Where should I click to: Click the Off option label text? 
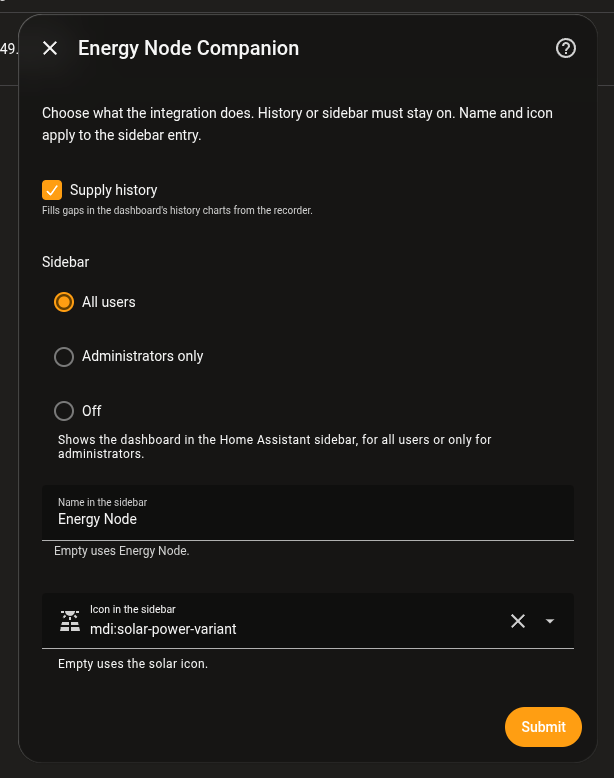pos(91,411)
